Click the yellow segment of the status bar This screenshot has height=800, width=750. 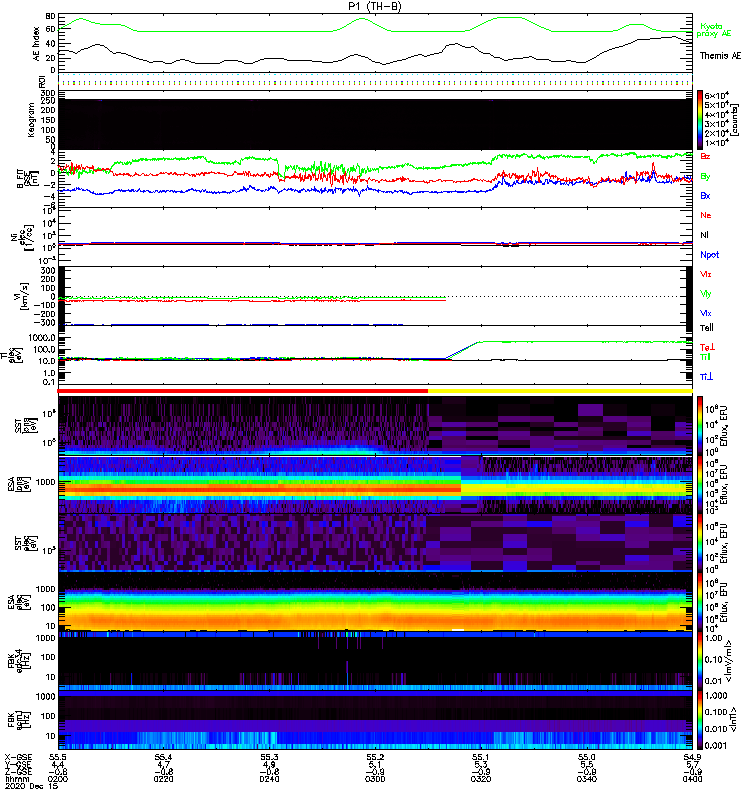(x=560, y=391)
